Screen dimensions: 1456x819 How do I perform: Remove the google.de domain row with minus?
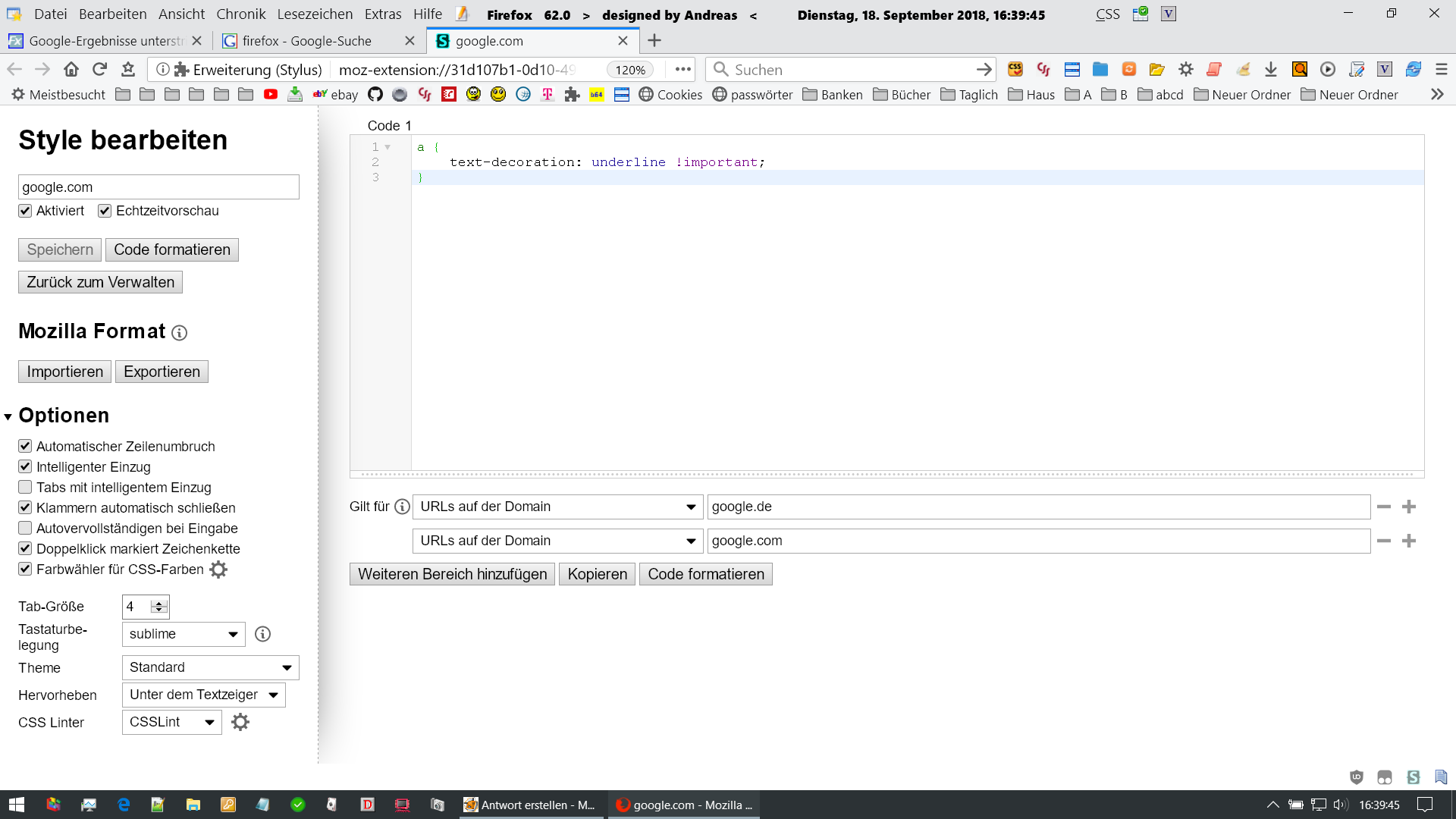tap(1384, 507)
